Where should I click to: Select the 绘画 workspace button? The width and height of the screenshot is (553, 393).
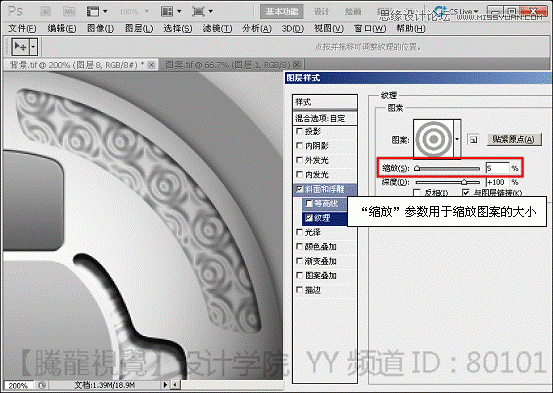point(353,12)
